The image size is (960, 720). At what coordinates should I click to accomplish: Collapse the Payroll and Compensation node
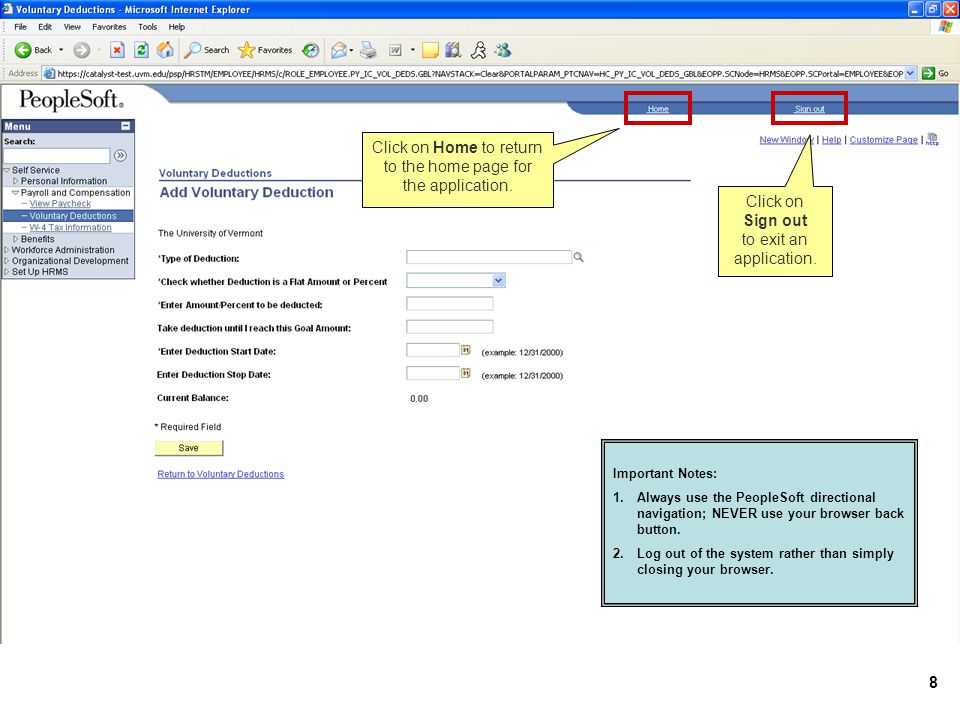[x=16, y=193]
